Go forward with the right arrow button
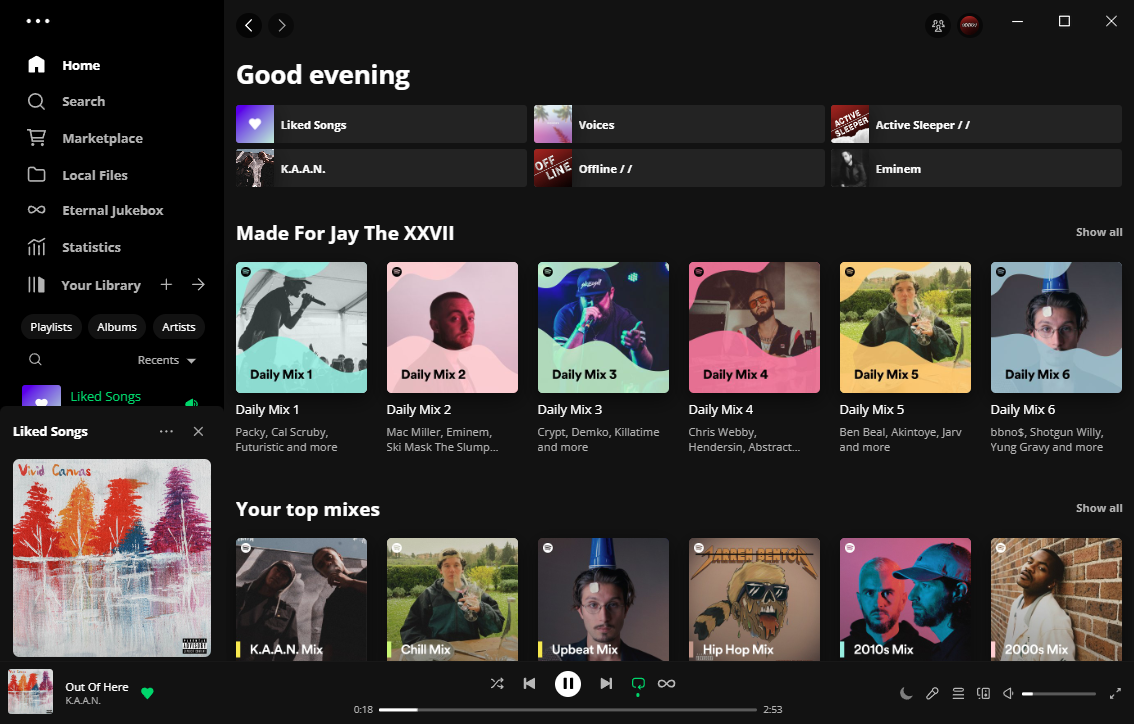 (x=281, y=25)
